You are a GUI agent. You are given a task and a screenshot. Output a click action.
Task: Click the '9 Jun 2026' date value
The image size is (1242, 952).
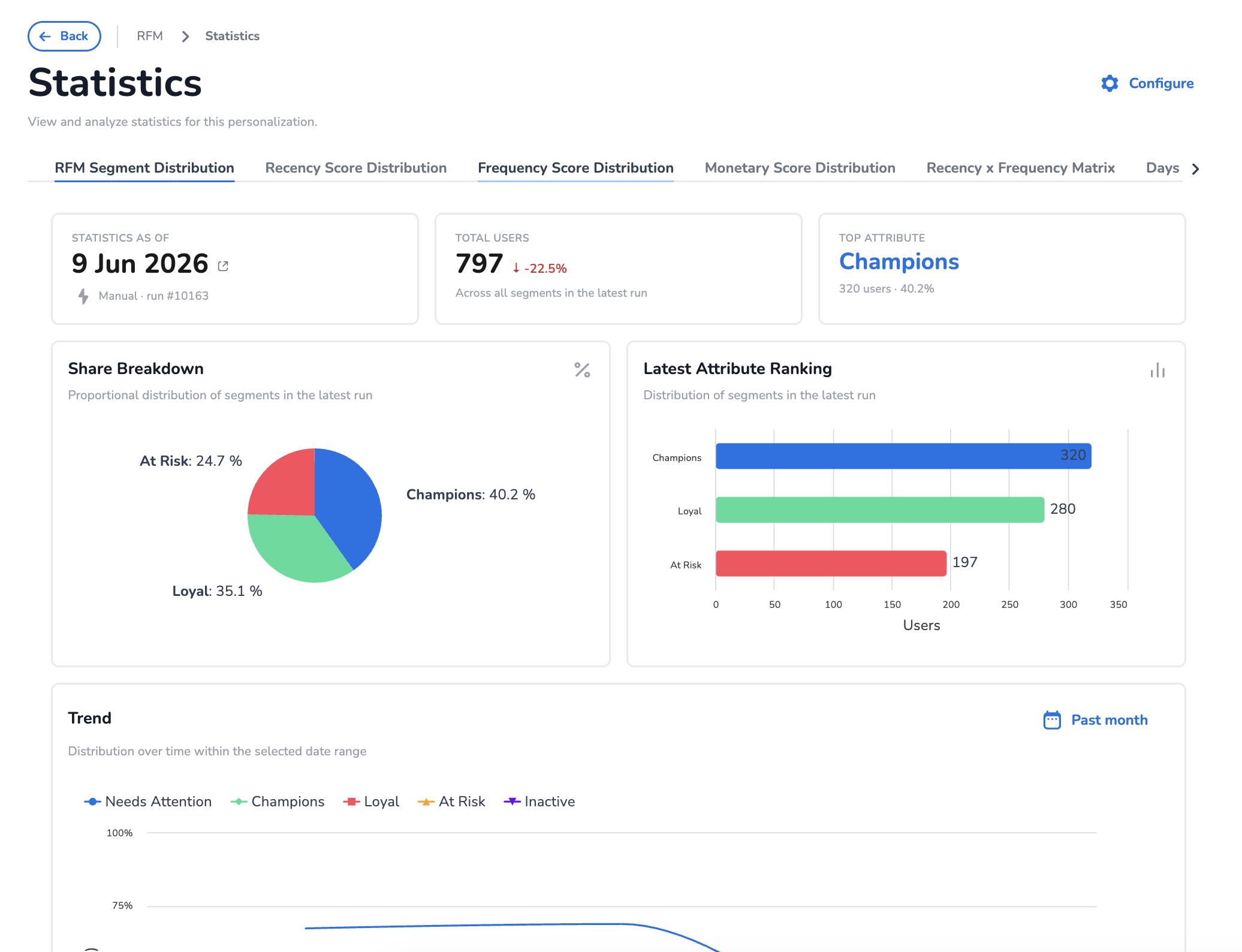point(140,264)
